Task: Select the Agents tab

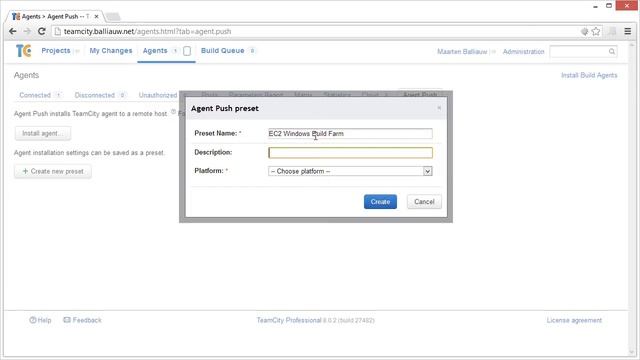Action: [155, 51]
